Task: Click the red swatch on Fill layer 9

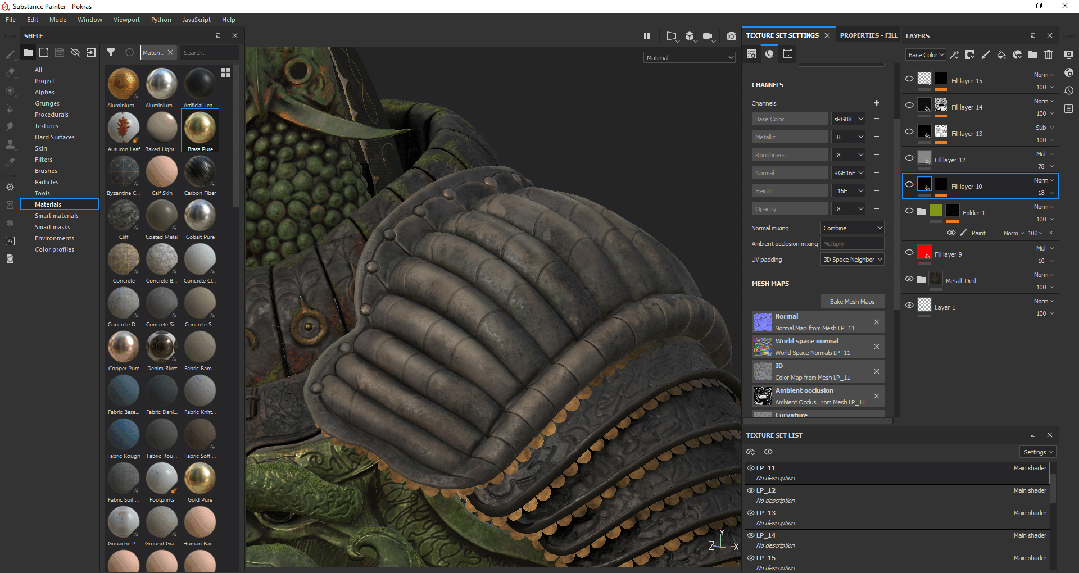Action: point(925,253)
